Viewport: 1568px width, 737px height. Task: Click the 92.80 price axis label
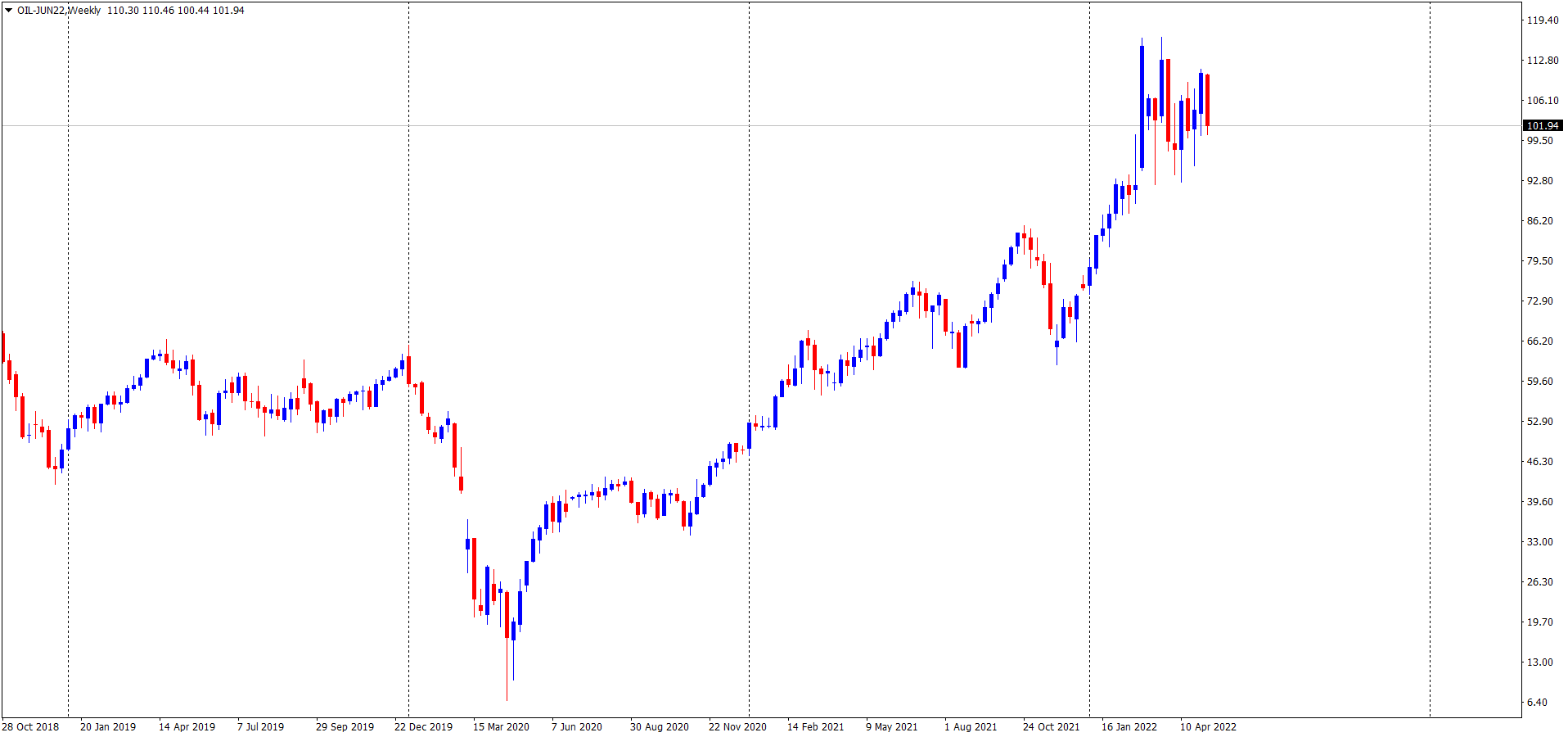click(x=1539, y=181)
